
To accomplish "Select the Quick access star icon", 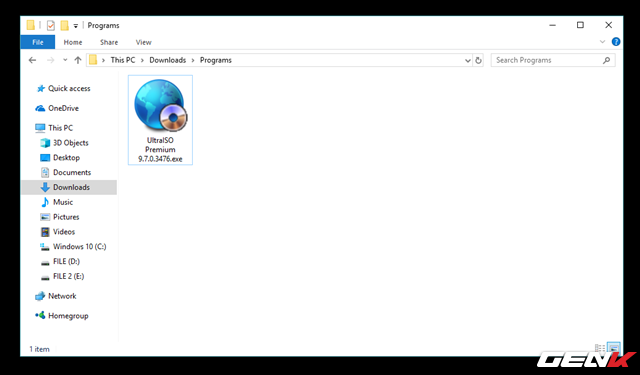I will pos(40,89).
